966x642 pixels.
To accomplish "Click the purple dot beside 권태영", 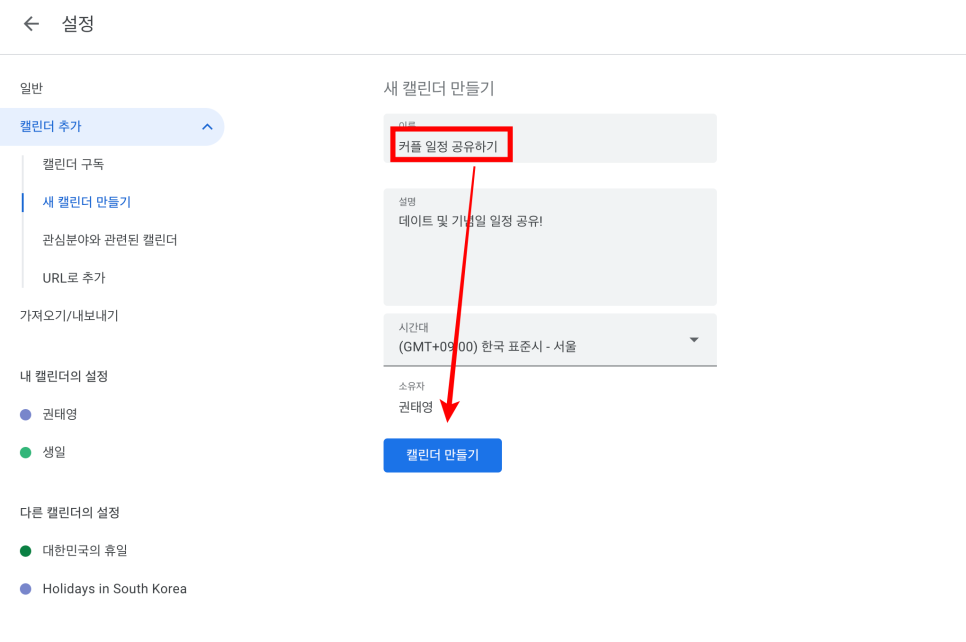I will coord(25,415).
